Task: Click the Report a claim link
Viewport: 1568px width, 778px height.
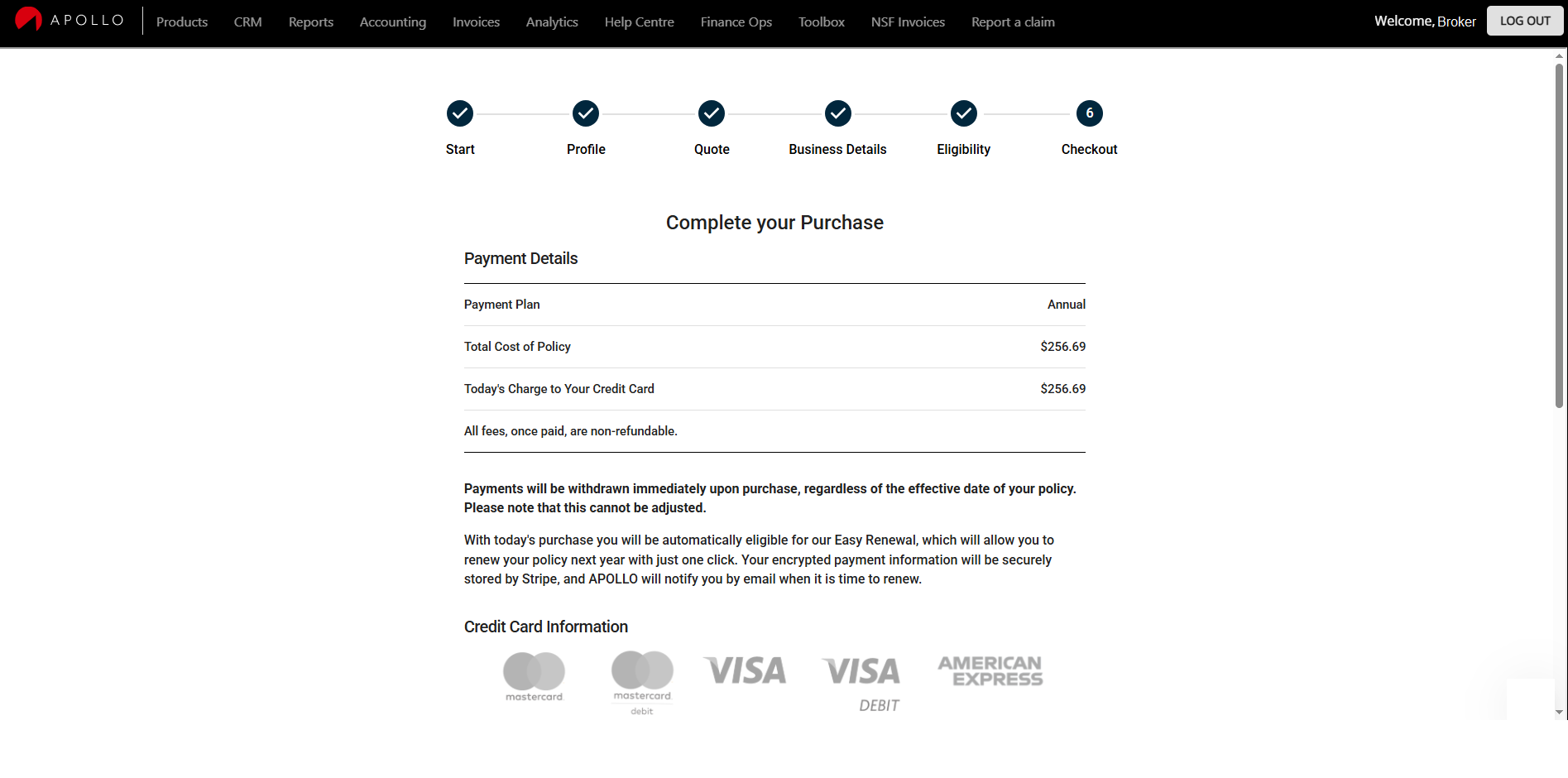Action: (x=1013, y=22)
